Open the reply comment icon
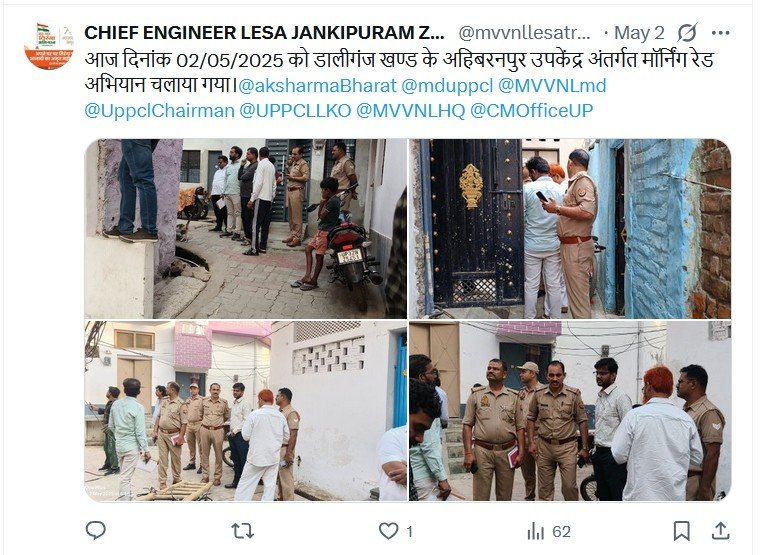Image resolution: width=767 pixels, height=555 pixels. (95, 530)
